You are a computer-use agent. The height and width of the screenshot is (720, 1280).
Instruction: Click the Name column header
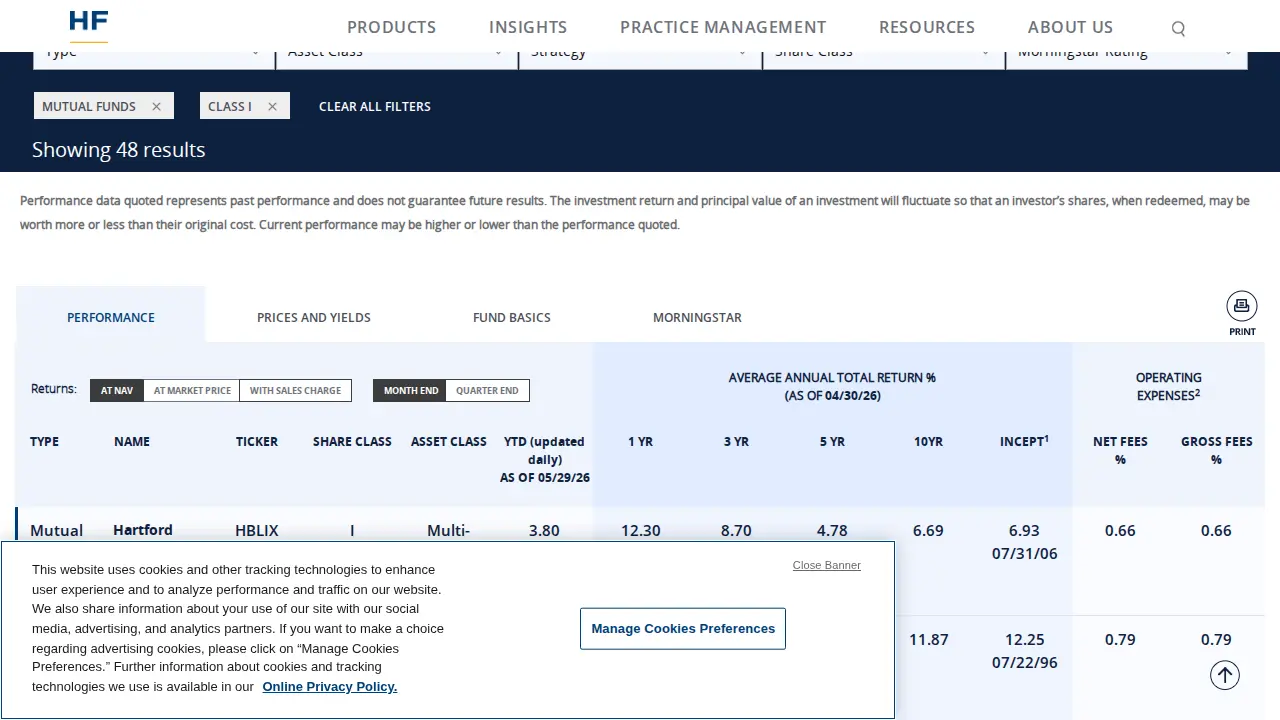132,441
